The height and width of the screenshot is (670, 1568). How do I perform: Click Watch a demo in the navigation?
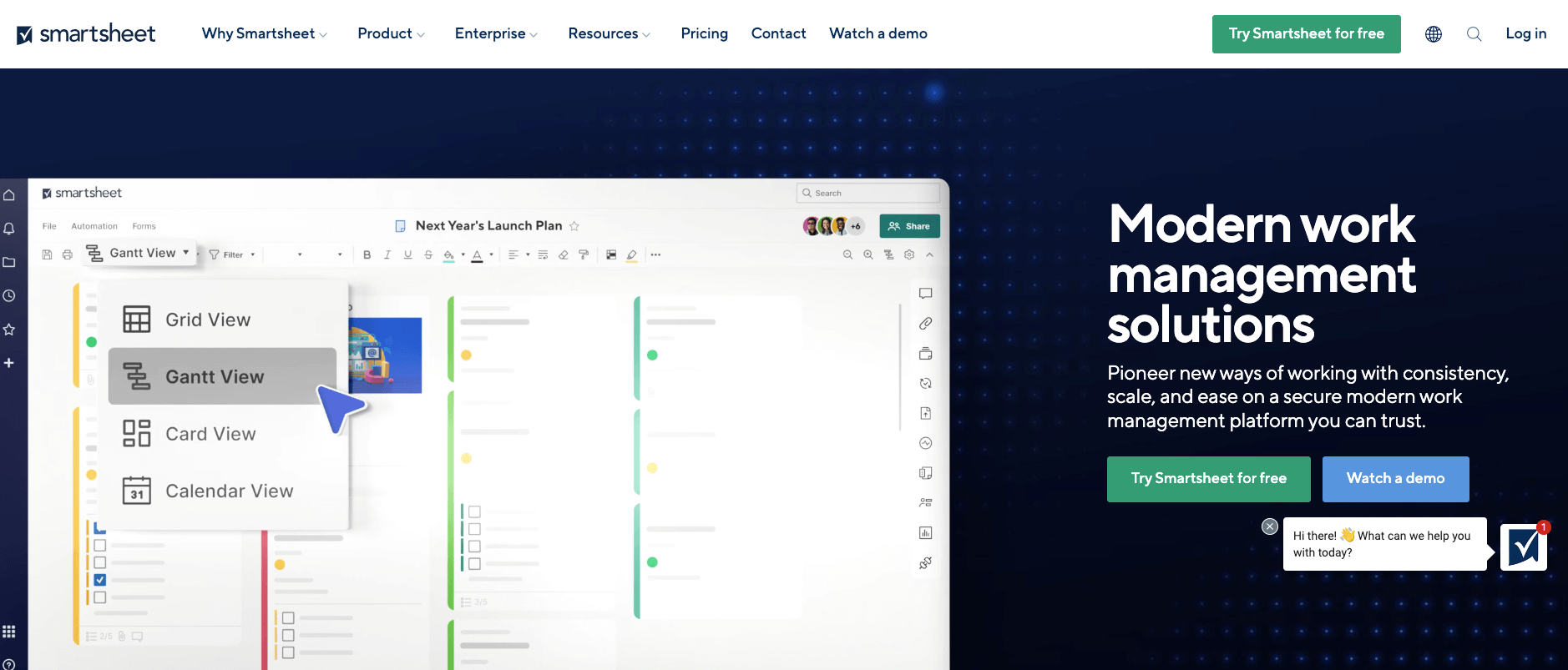coord(878,33)
